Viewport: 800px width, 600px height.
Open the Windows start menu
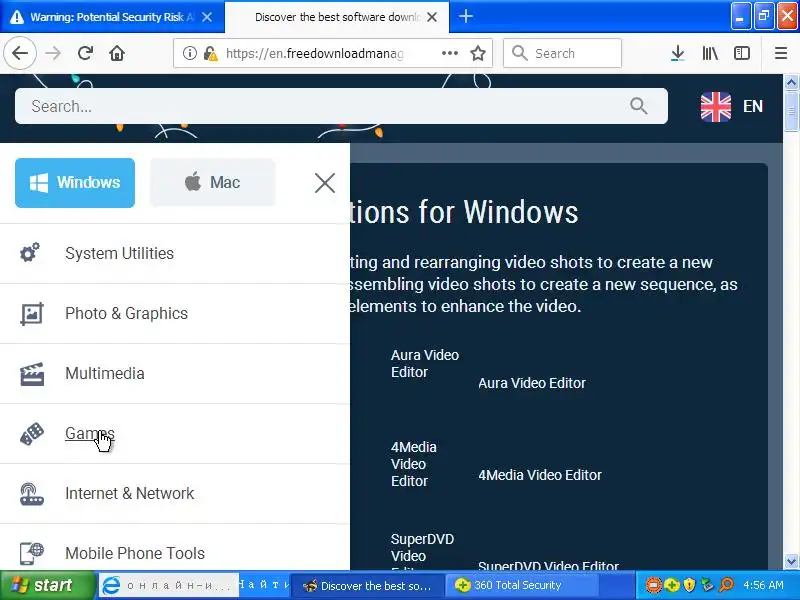click(x=47, y=585)
